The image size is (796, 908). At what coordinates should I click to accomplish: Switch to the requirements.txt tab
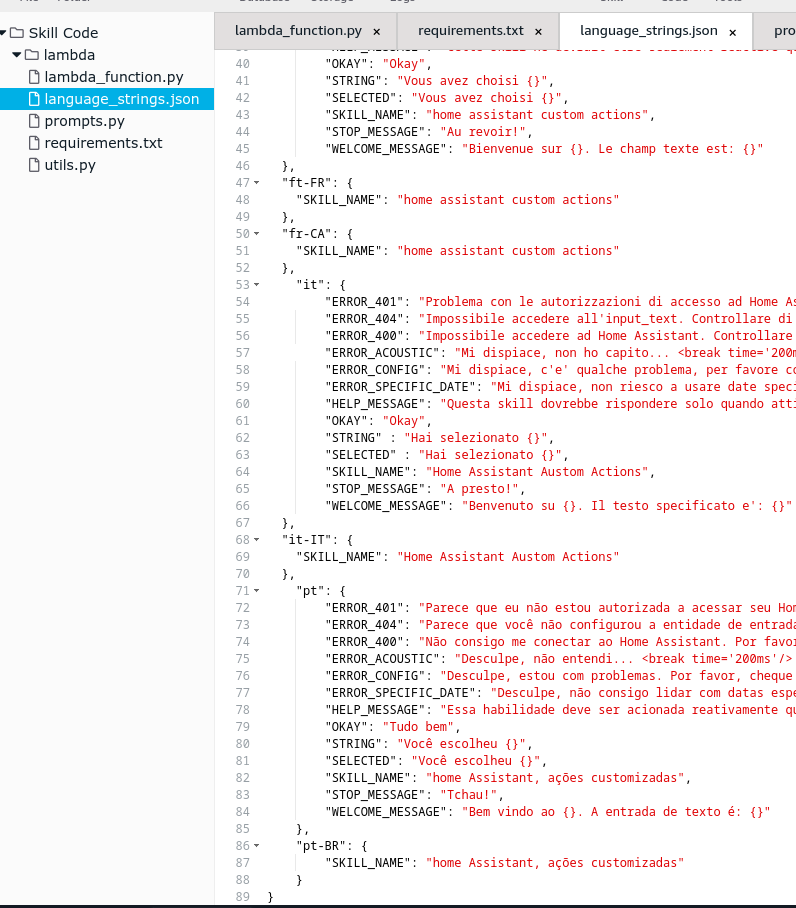[x=470, y=31]
